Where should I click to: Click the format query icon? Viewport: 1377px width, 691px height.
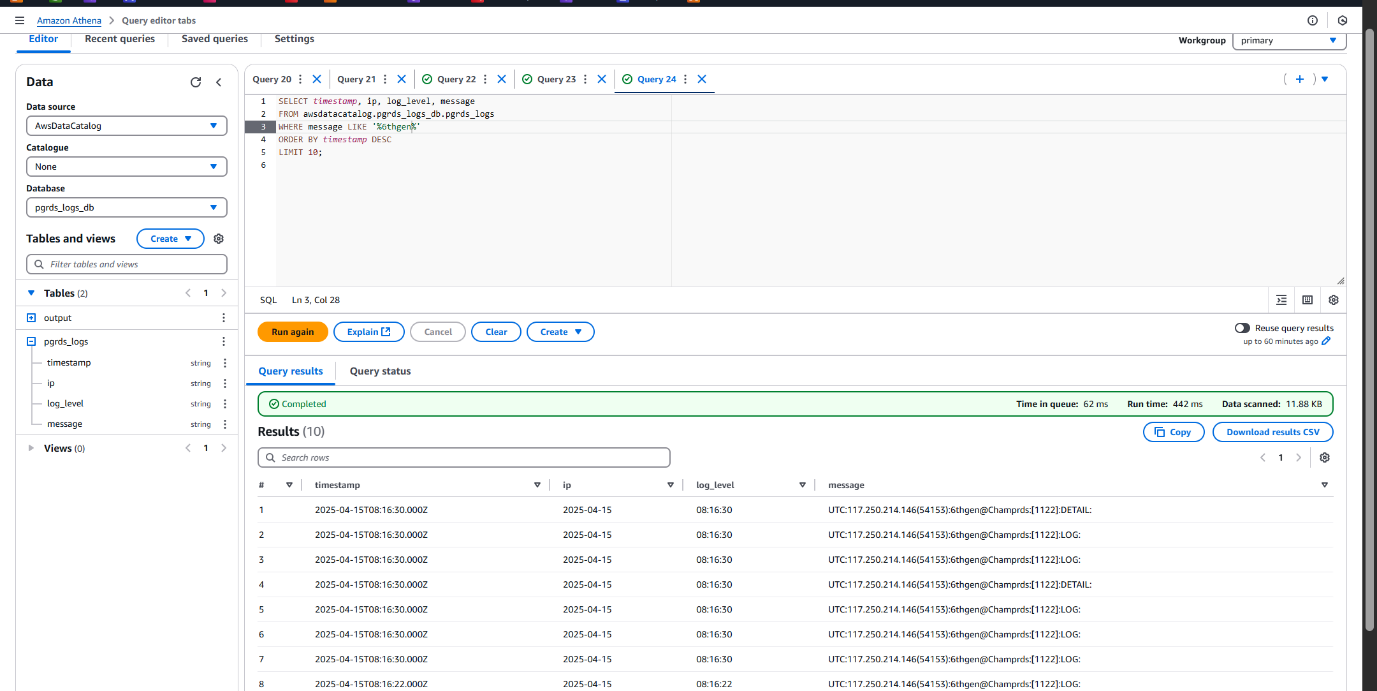[x=1282, y=300]
